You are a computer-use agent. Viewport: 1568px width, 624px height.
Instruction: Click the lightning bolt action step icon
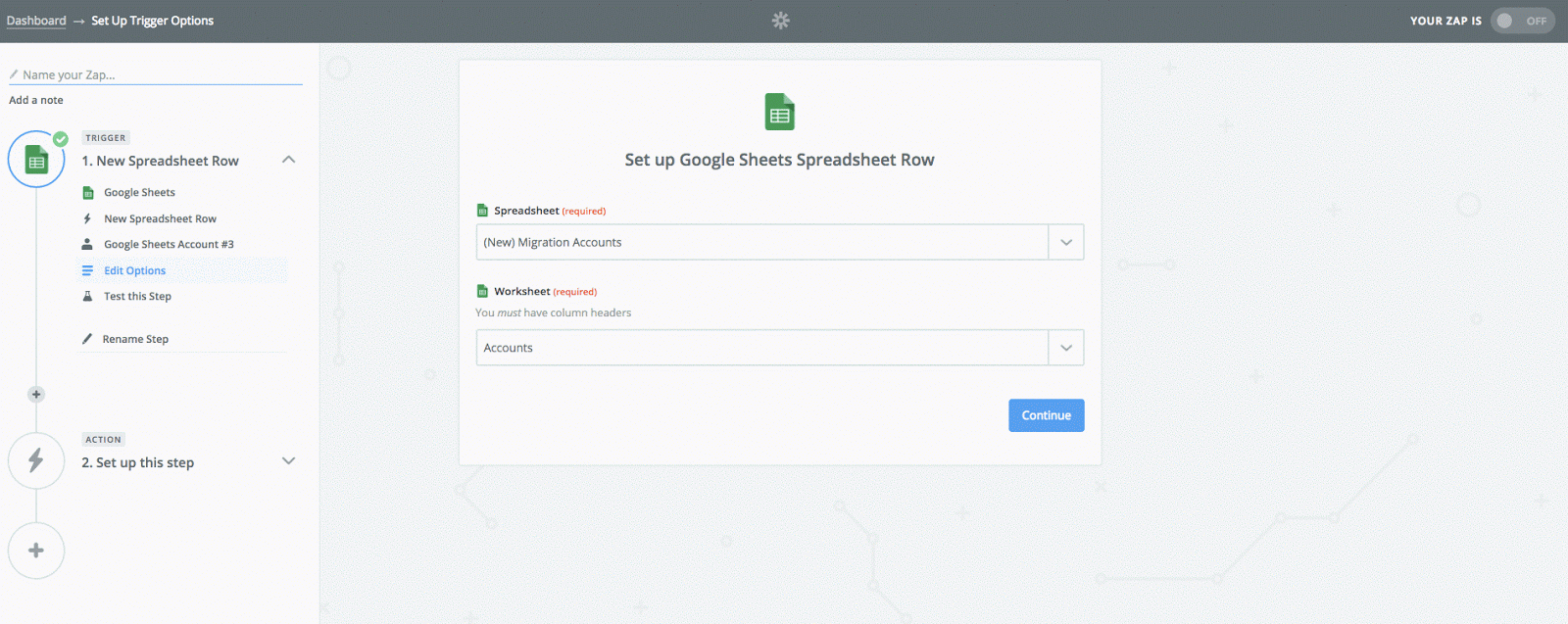click(36, 460)
